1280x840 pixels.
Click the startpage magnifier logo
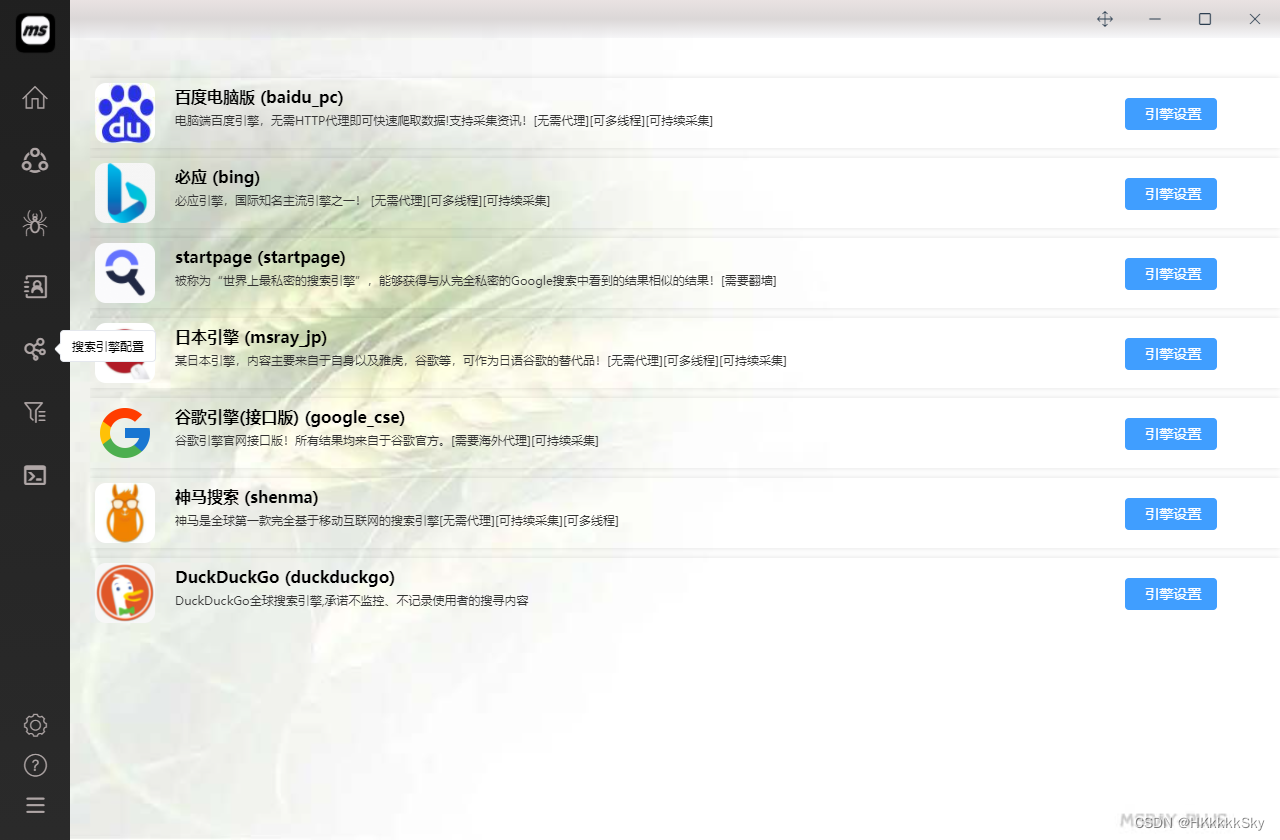125,273
